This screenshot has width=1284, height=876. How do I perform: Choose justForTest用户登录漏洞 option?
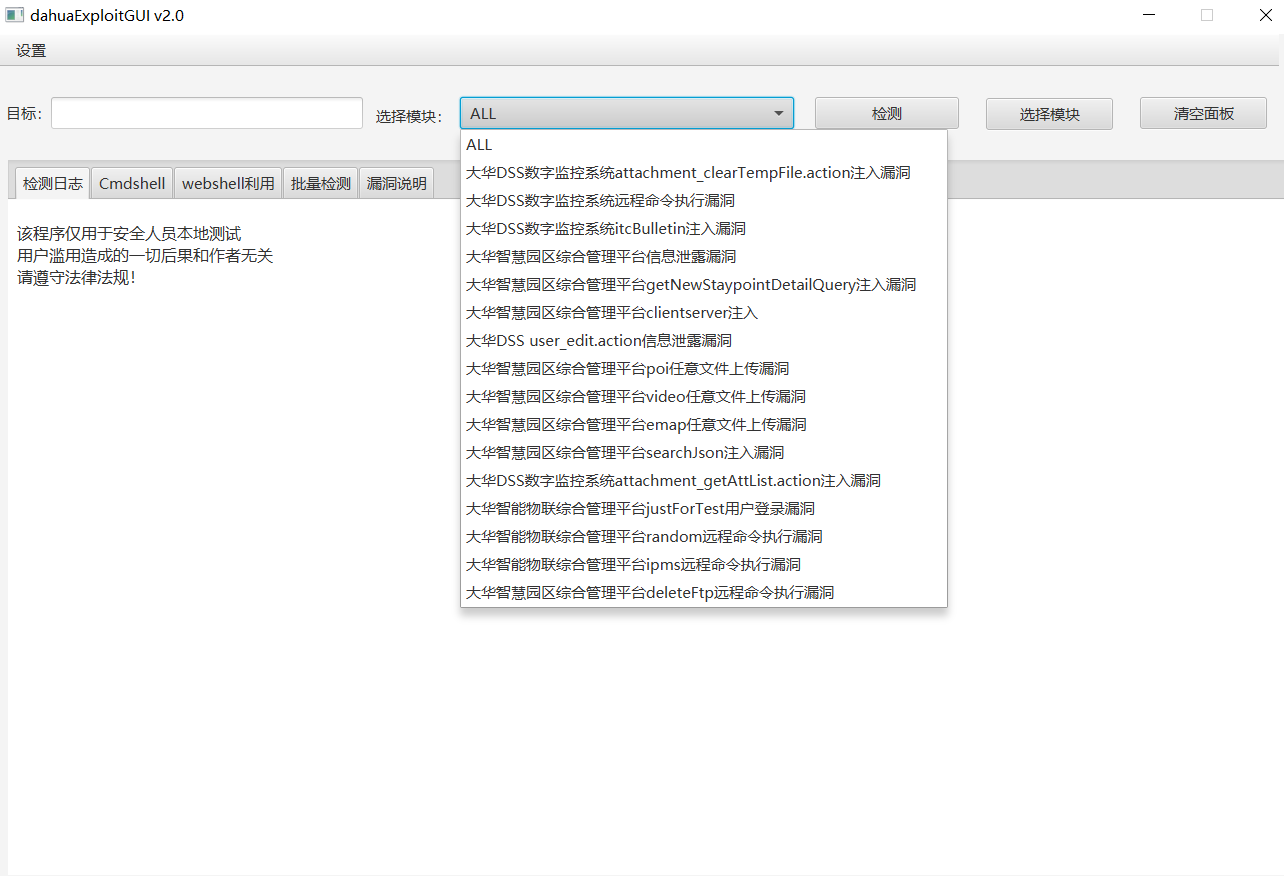pos(704,509)
